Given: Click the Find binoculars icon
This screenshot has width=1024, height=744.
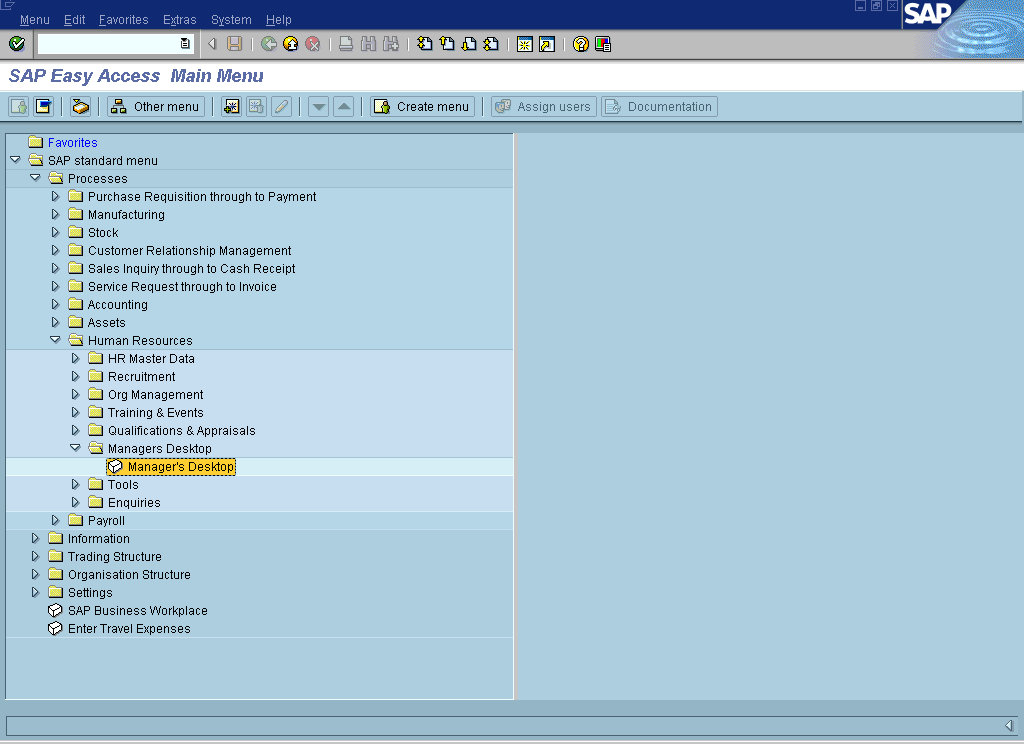Looking at the screenshot, I should tap(368, 44).
